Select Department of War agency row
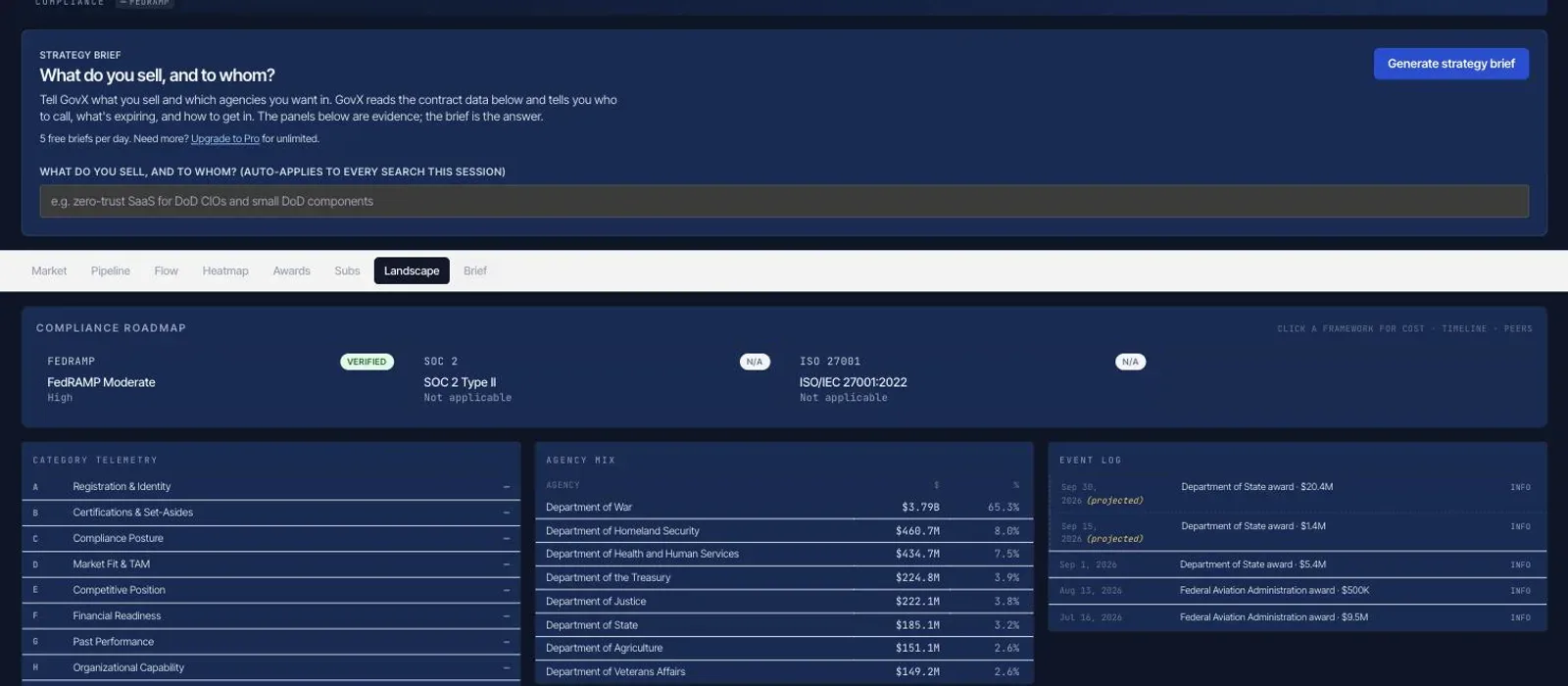 (x=784, y=508)
